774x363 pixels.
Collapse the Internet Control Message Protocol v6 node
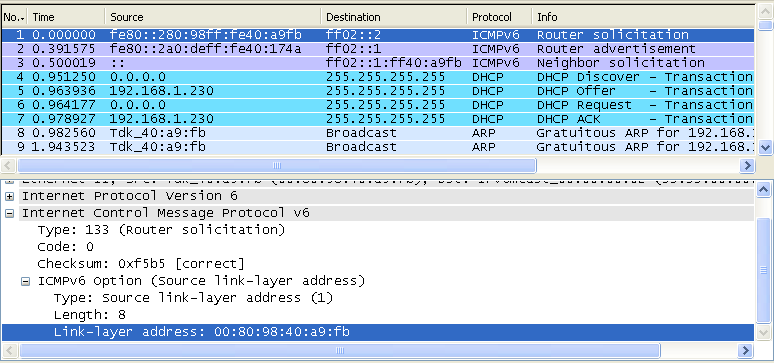(x=9, y=213)
